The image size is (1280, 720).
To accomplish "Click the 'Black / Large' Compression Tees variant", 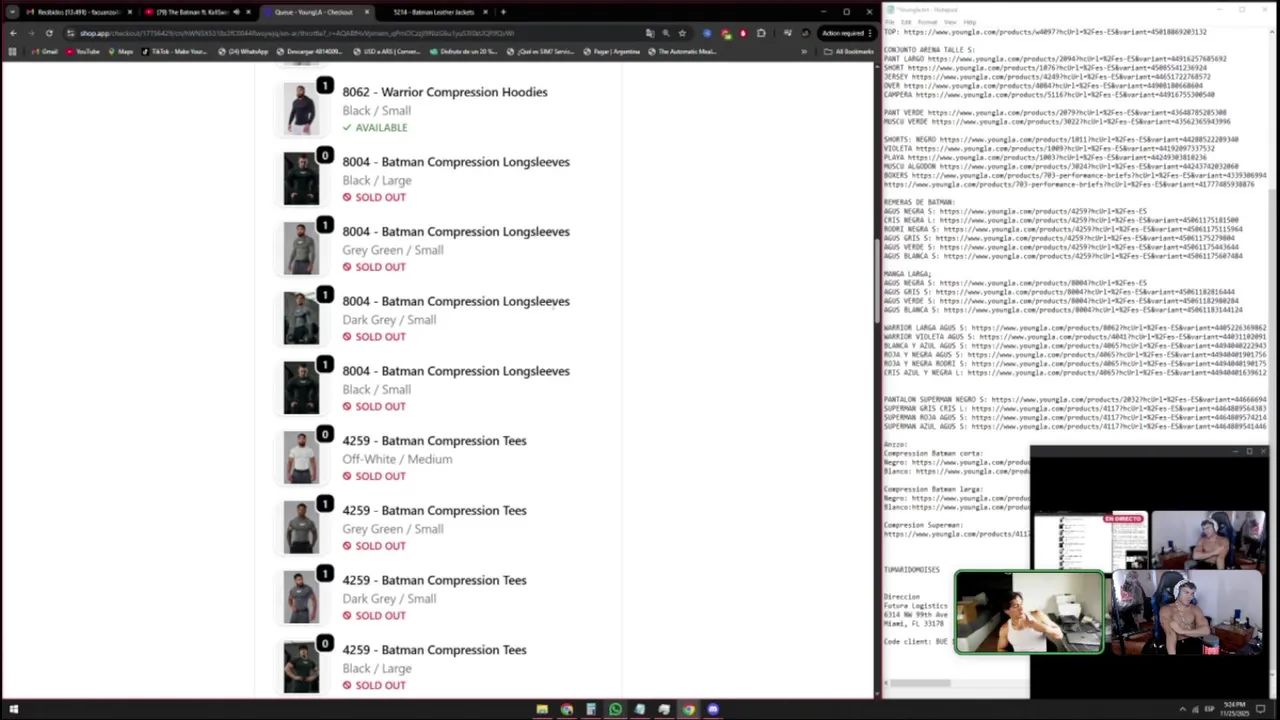I will (377, 668).
